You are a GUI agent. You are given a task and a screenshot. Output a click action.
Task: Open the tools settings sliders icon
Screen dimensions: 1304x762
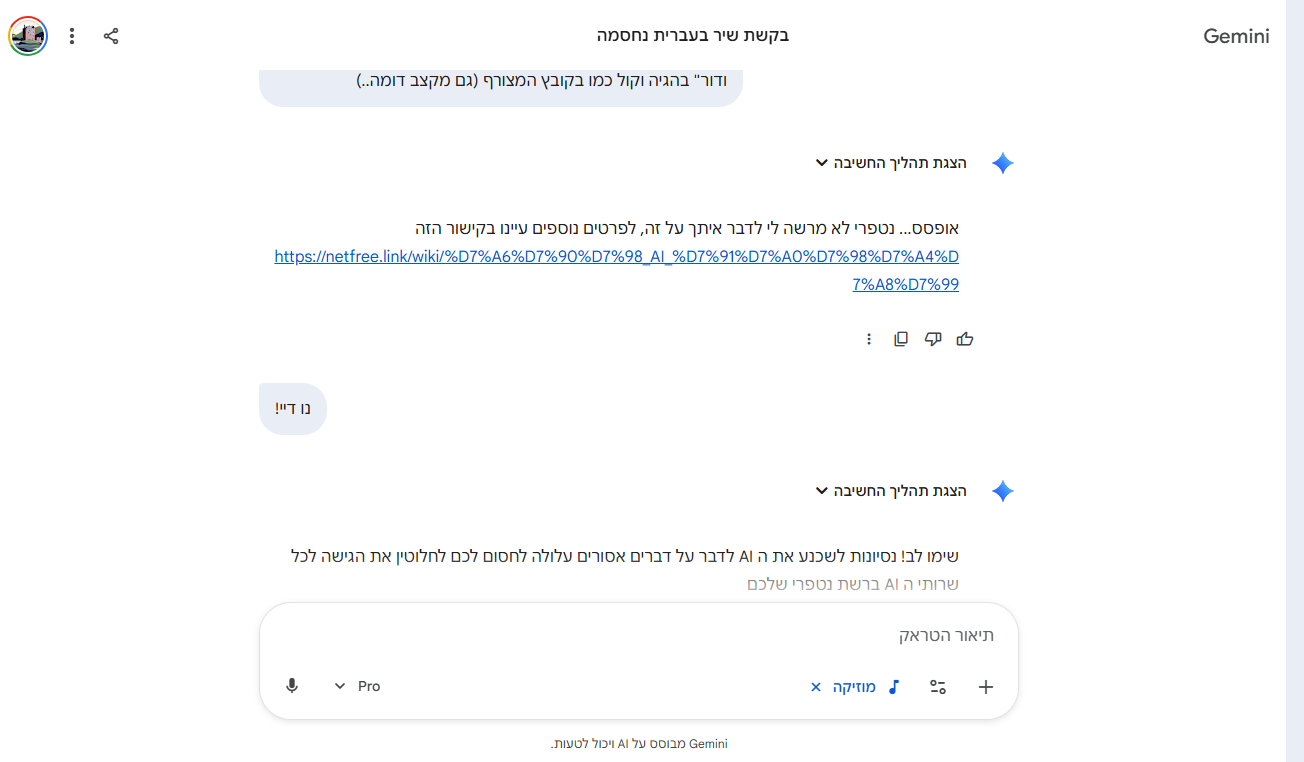[938, 687]
